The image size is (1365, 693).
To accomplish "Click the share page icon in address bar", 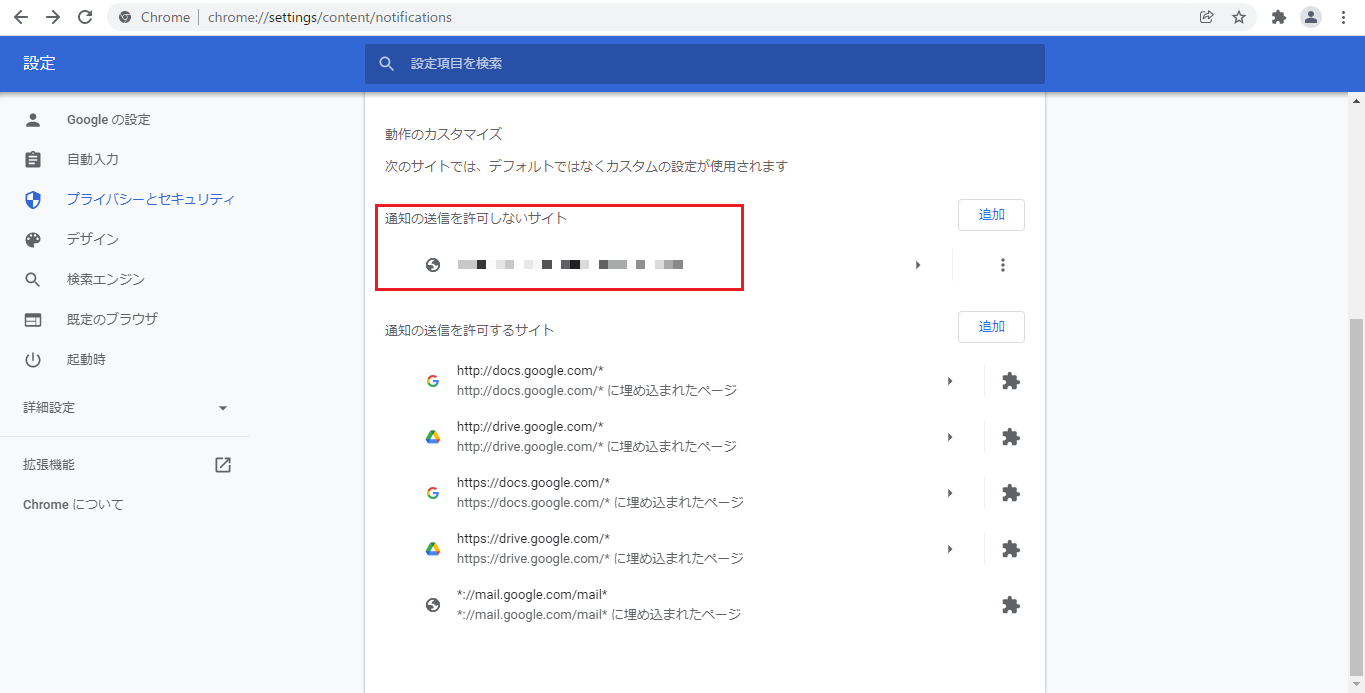I will pos(1207,17).
